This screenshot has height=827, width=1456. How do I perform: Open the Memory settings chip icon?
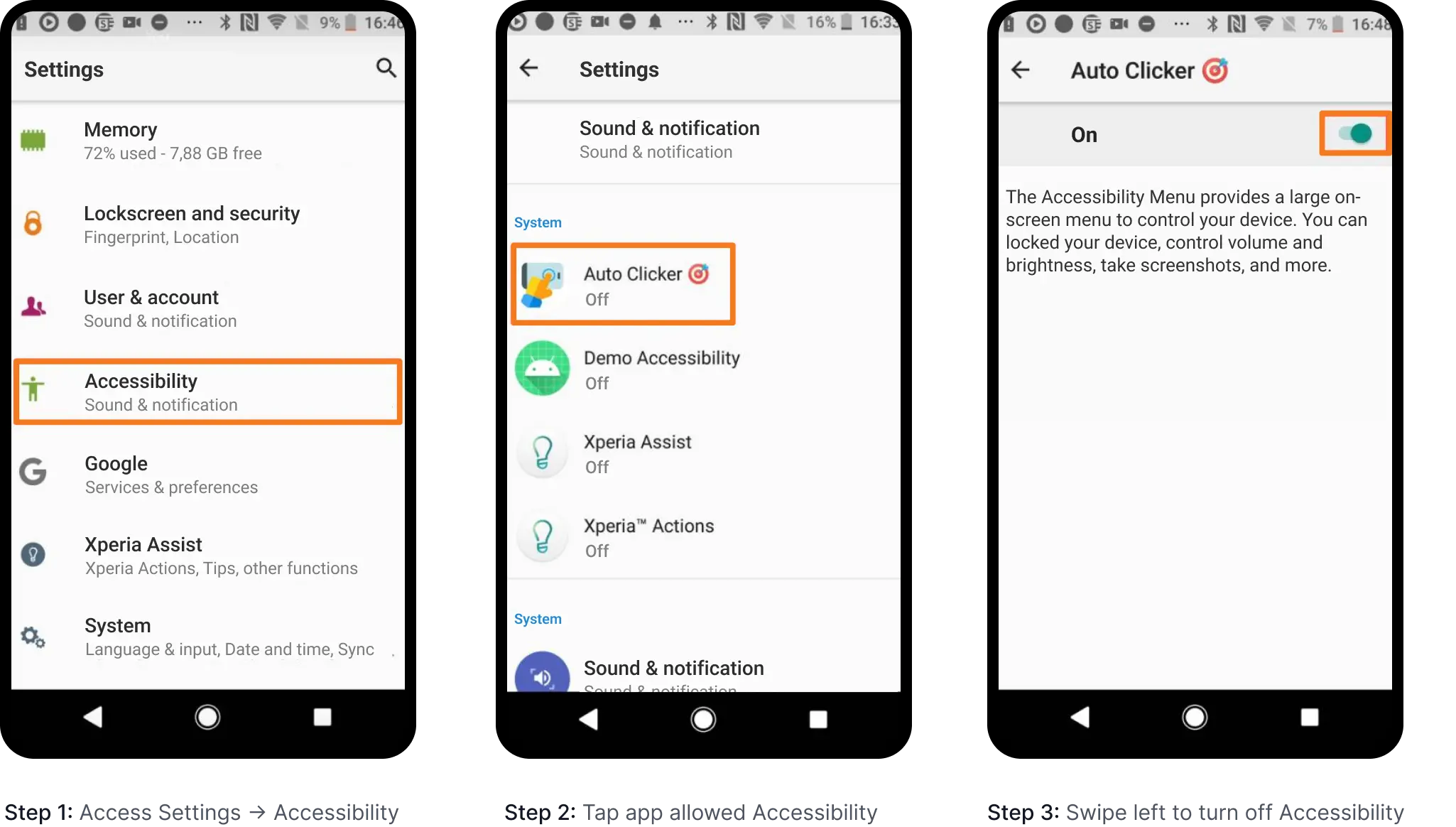33,141
